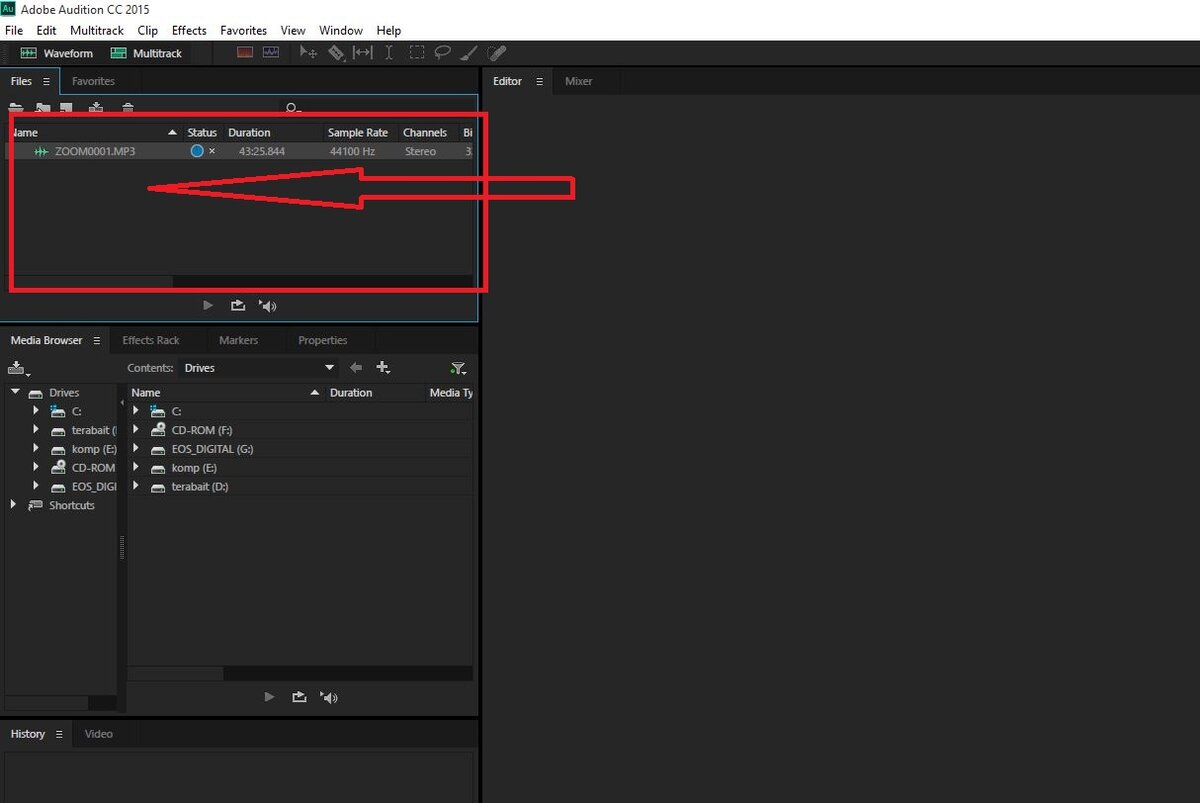Toggle Loop Playback in Files panel

tap(238, 306)
